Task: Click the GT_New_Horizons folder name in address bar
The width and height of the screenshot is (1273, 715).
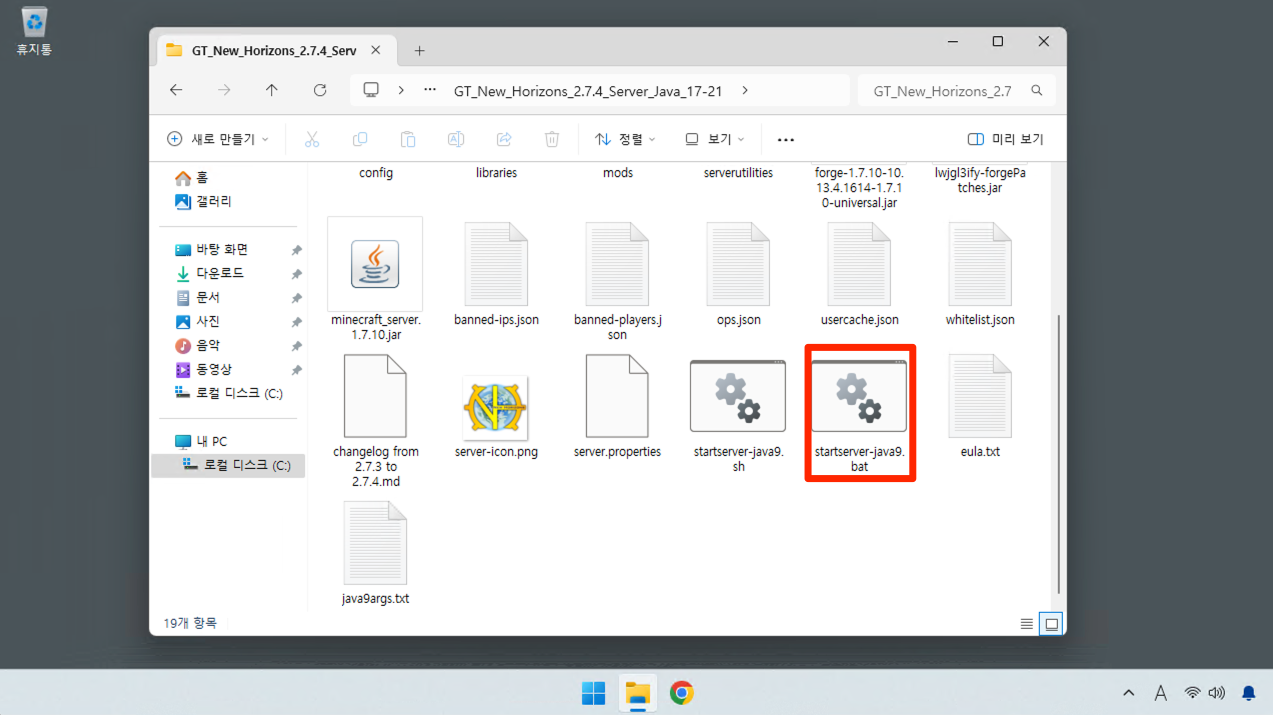Action: pyautogui.click(x=588, y=90)
